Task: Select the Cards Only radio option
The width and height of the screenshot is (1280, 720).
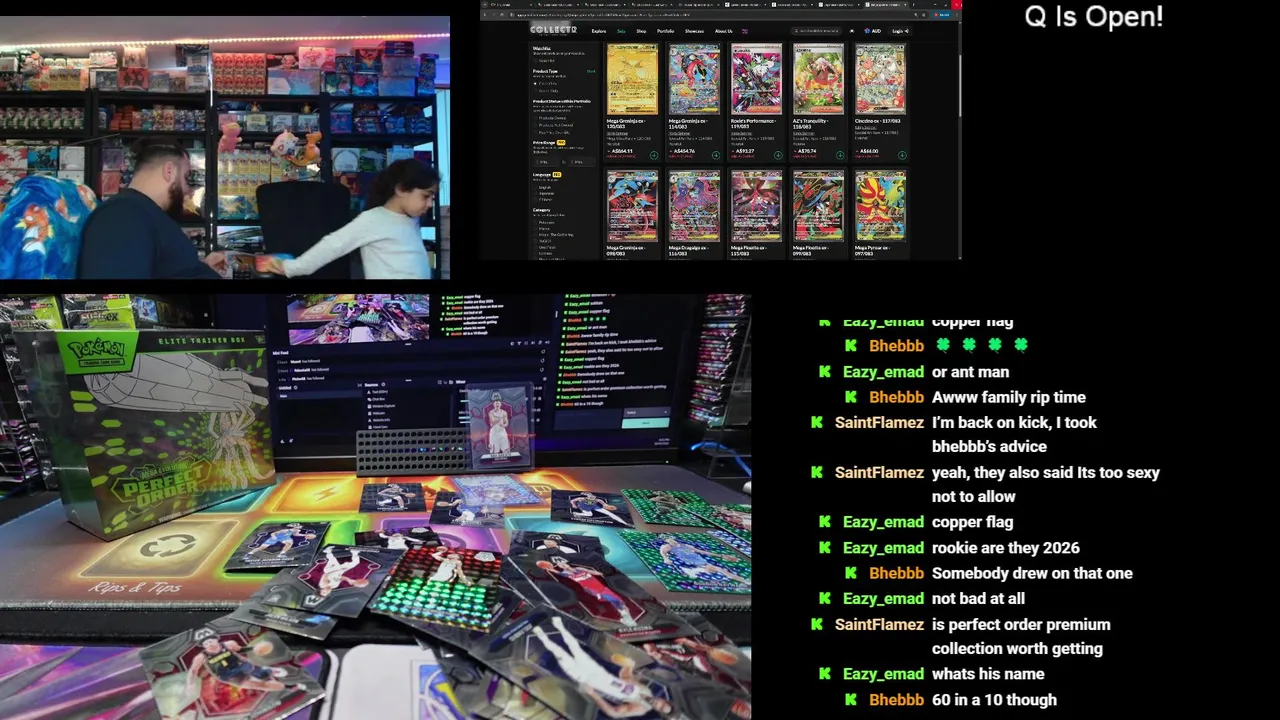Action: pos(535,84)
